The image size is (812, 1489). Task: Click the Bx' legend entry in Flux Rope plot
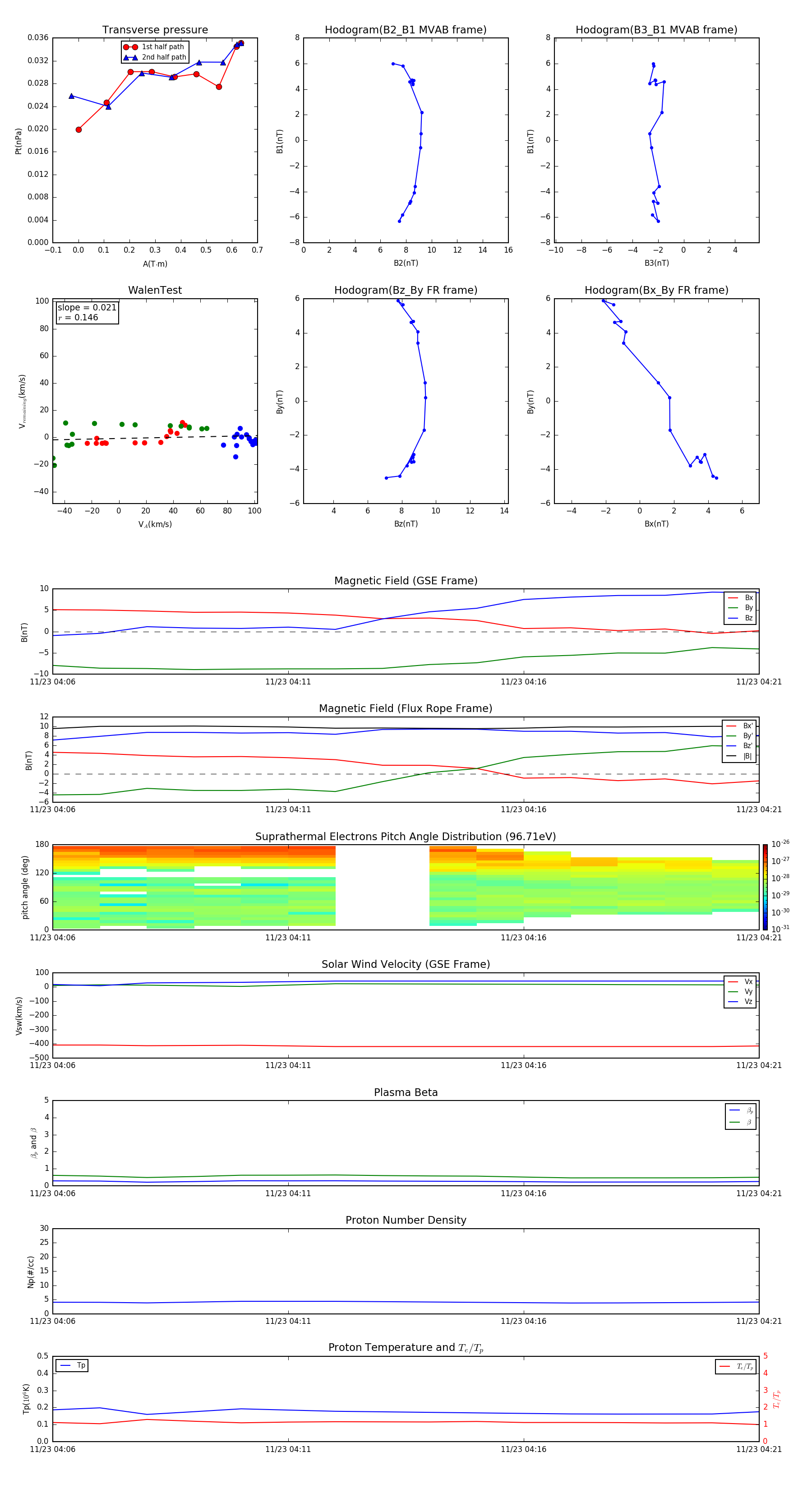[x=739, y=726]
